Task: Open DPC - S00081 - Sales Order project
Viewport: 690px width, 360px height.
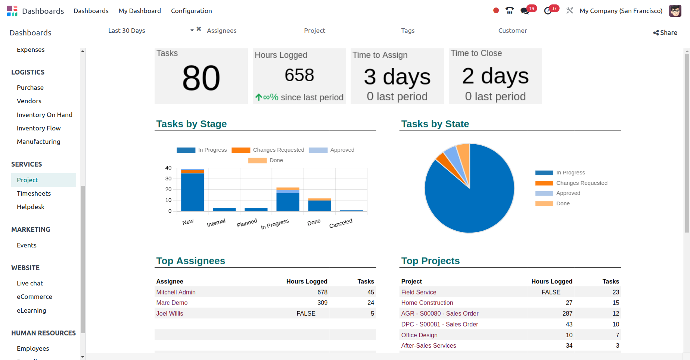Action: coord(440,324)
